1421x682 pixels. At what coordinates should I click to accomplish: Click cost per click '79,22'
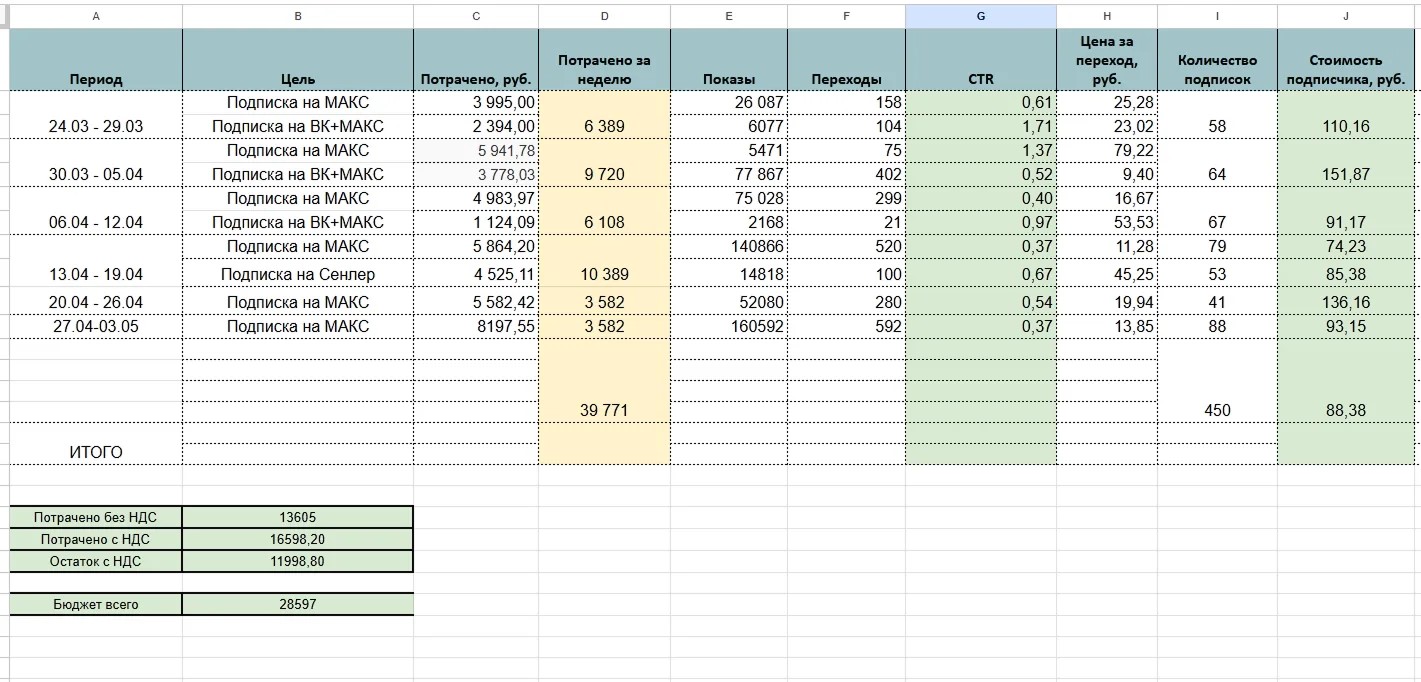pyautogui.click(x=1107, y=150)
